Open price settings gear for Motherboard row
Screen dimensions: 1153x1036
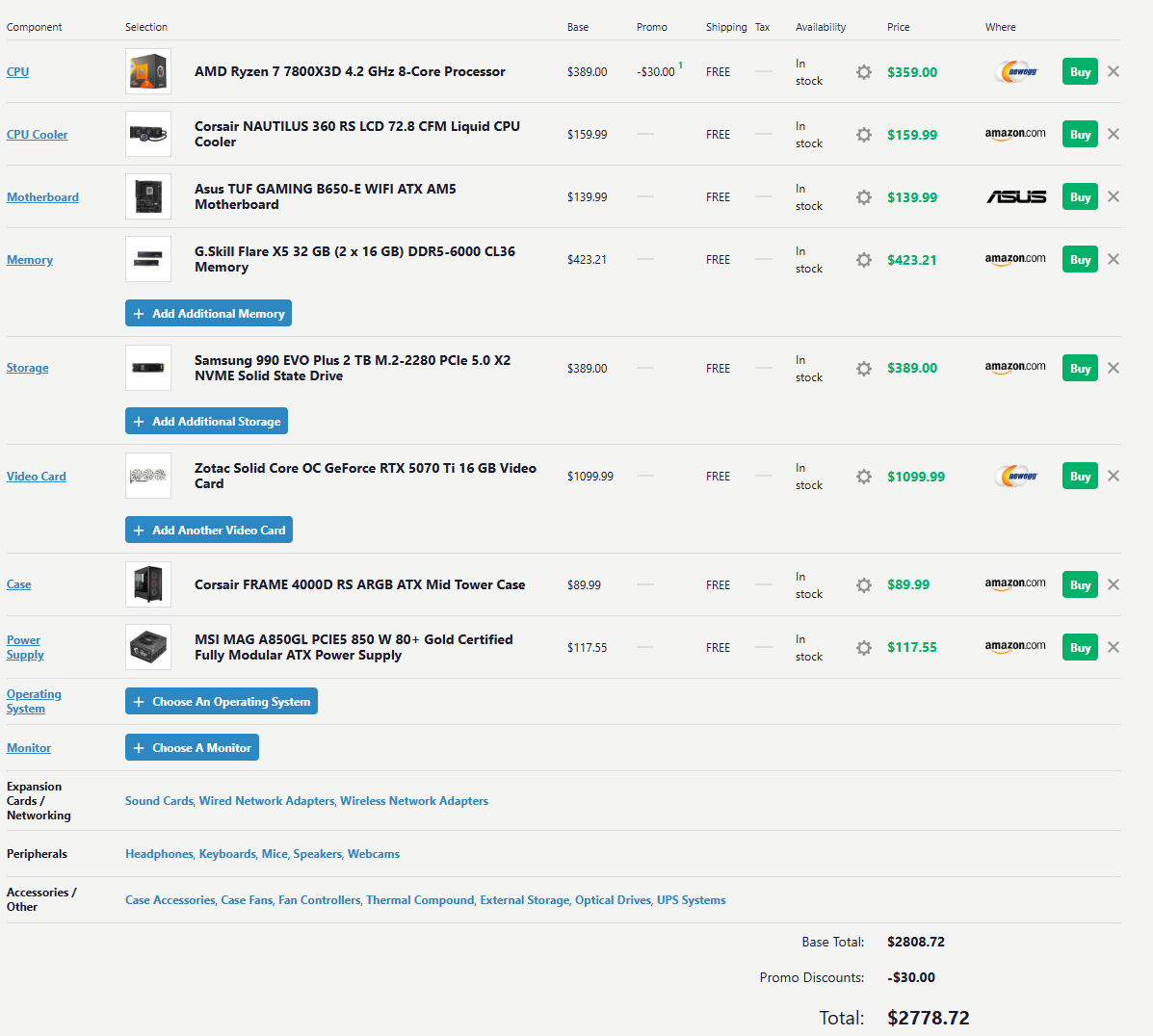click(x=864, y=197)
